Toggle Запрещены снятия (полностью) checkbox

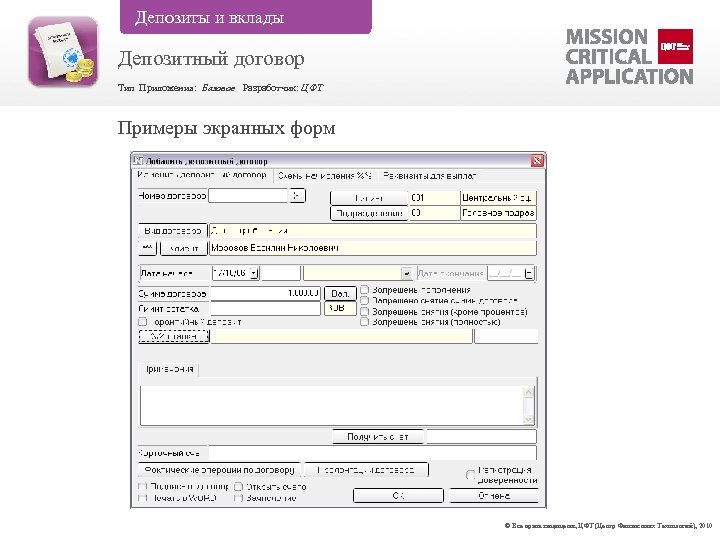364,322
